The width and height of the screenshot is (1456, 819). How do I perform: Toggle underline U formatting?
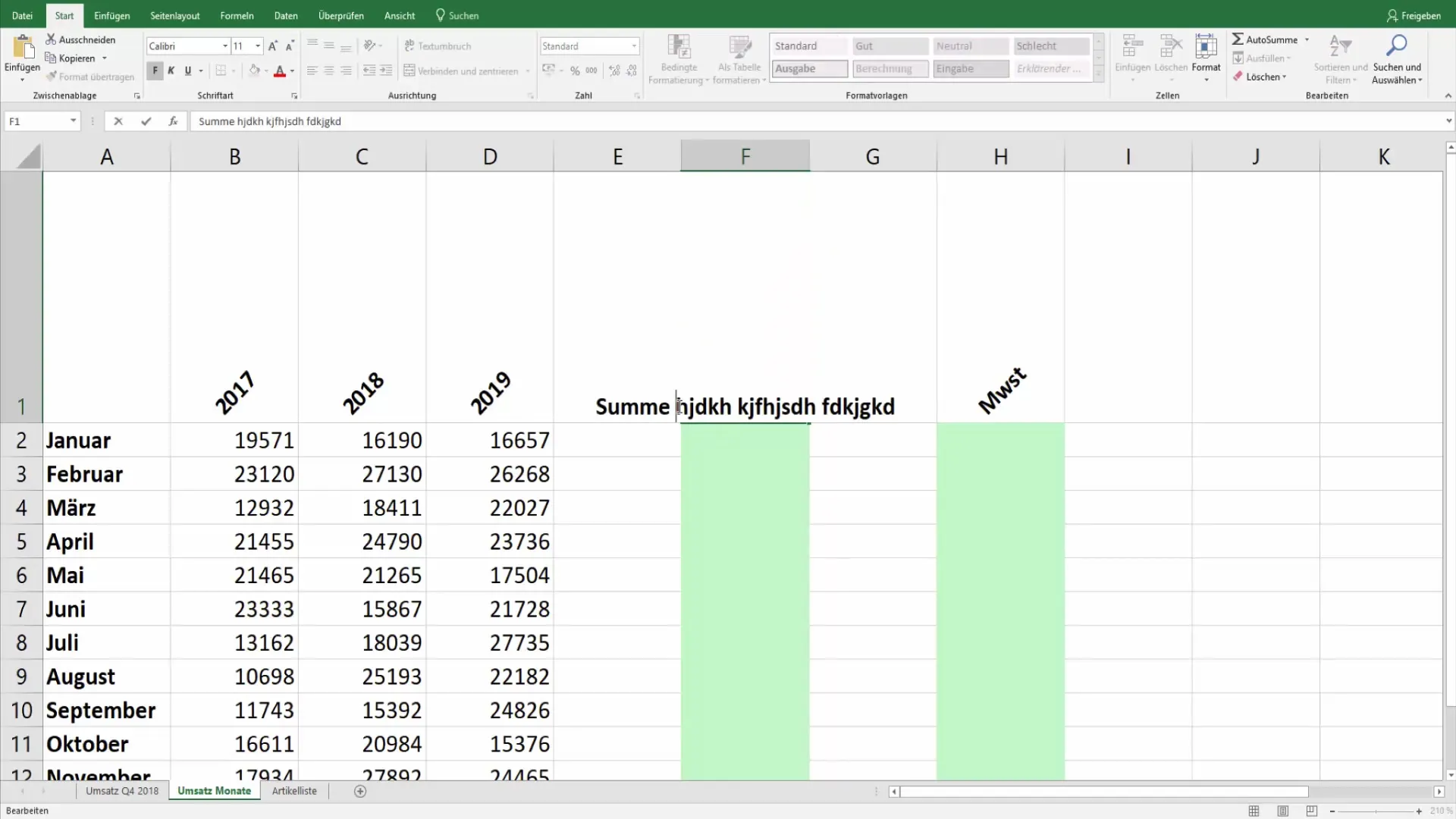point(188,71)
